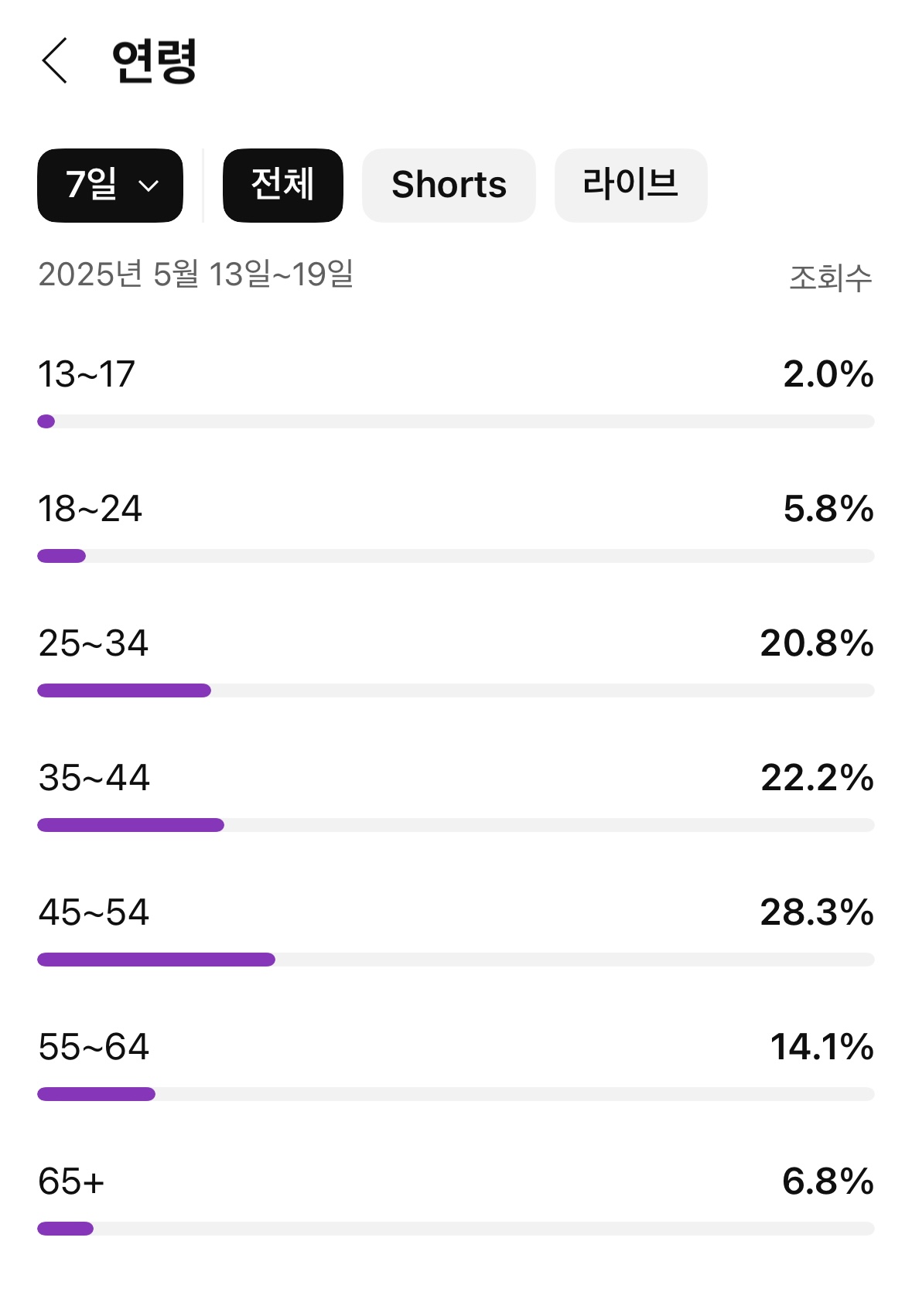Switch to the 라이브 tab
This screenshot has width=912, height=1316.
tap(630, 186)
